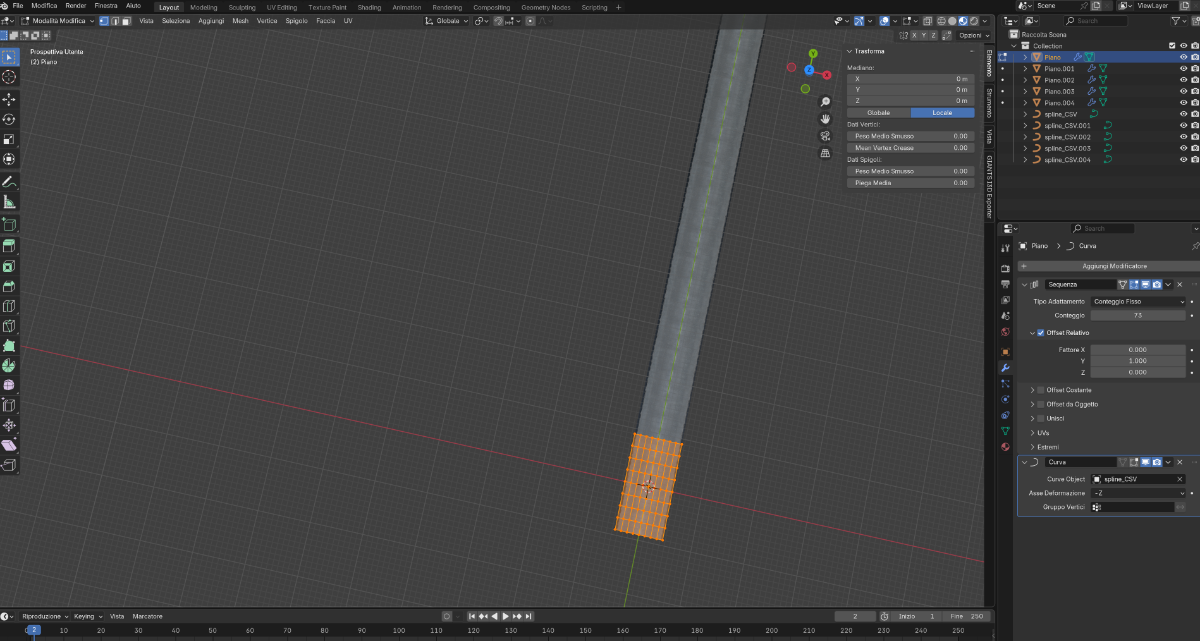1200x641 pixels.
Task: Switch to the UV Editing workspace tab
Action: pos(281,7)
